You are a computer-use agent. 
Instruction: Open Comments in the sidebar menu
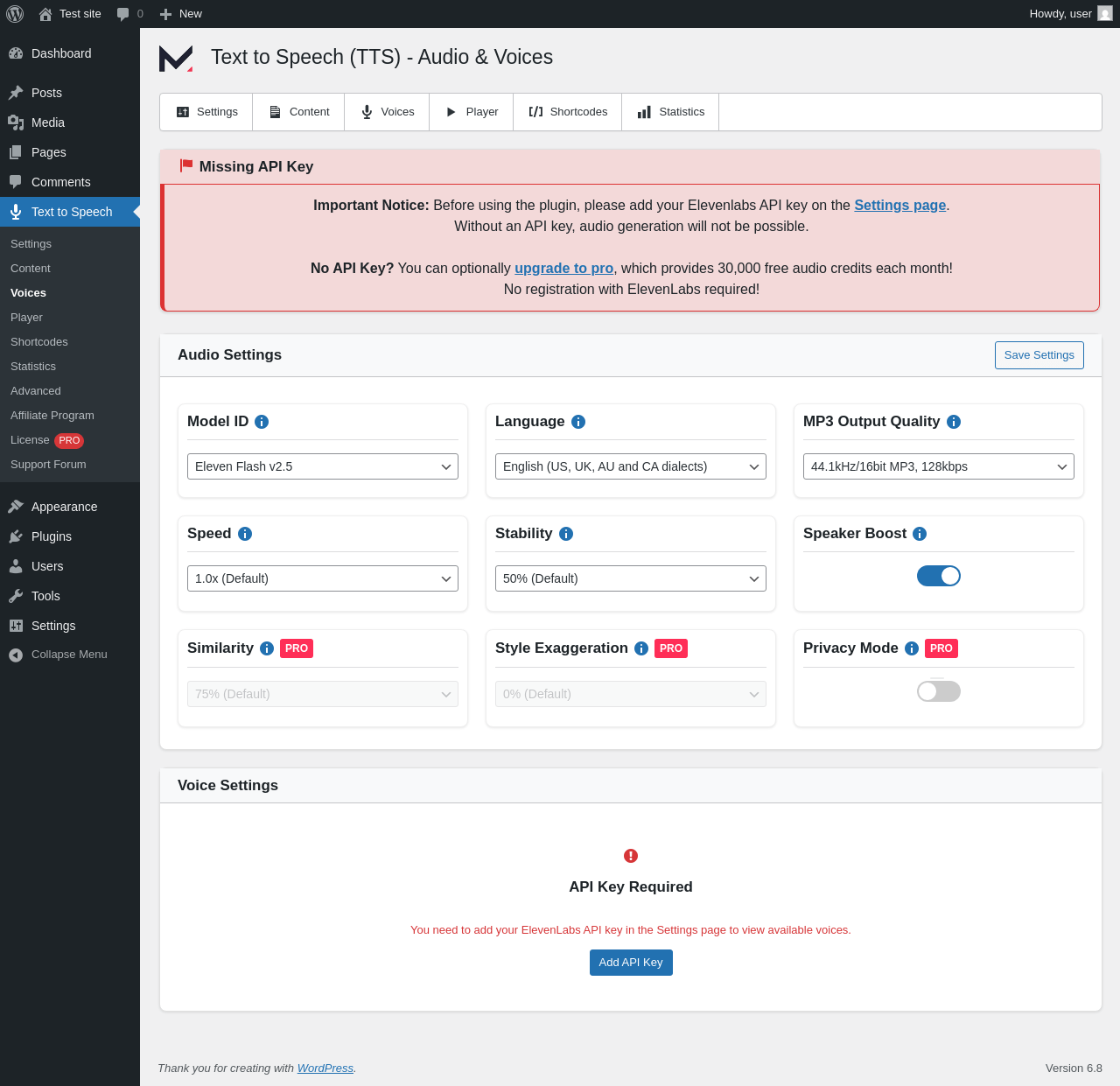70,182
